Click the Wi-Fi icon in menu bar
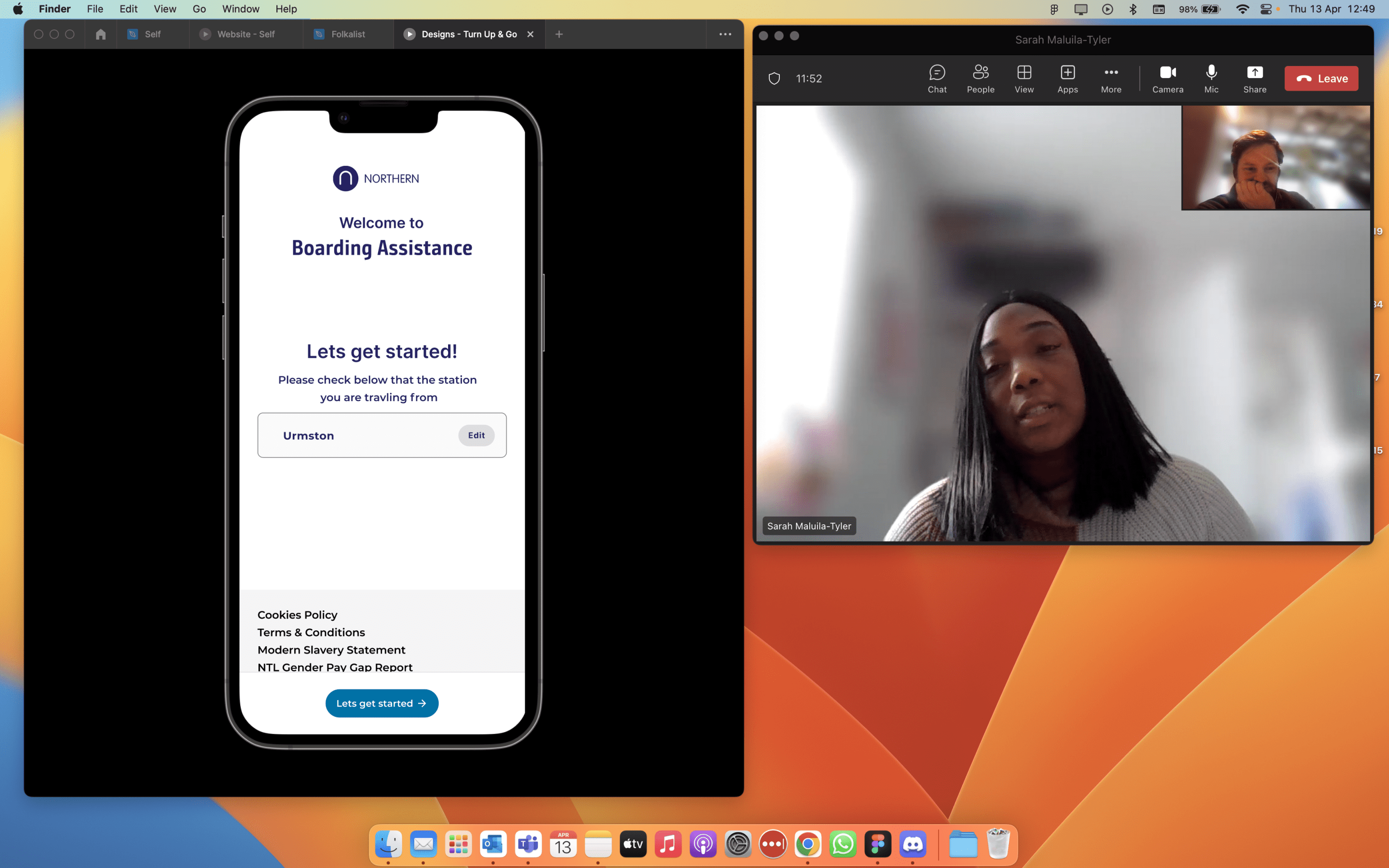Image resolution: width=1389 pixels, height=868 pixels. tap(1243, 9)
